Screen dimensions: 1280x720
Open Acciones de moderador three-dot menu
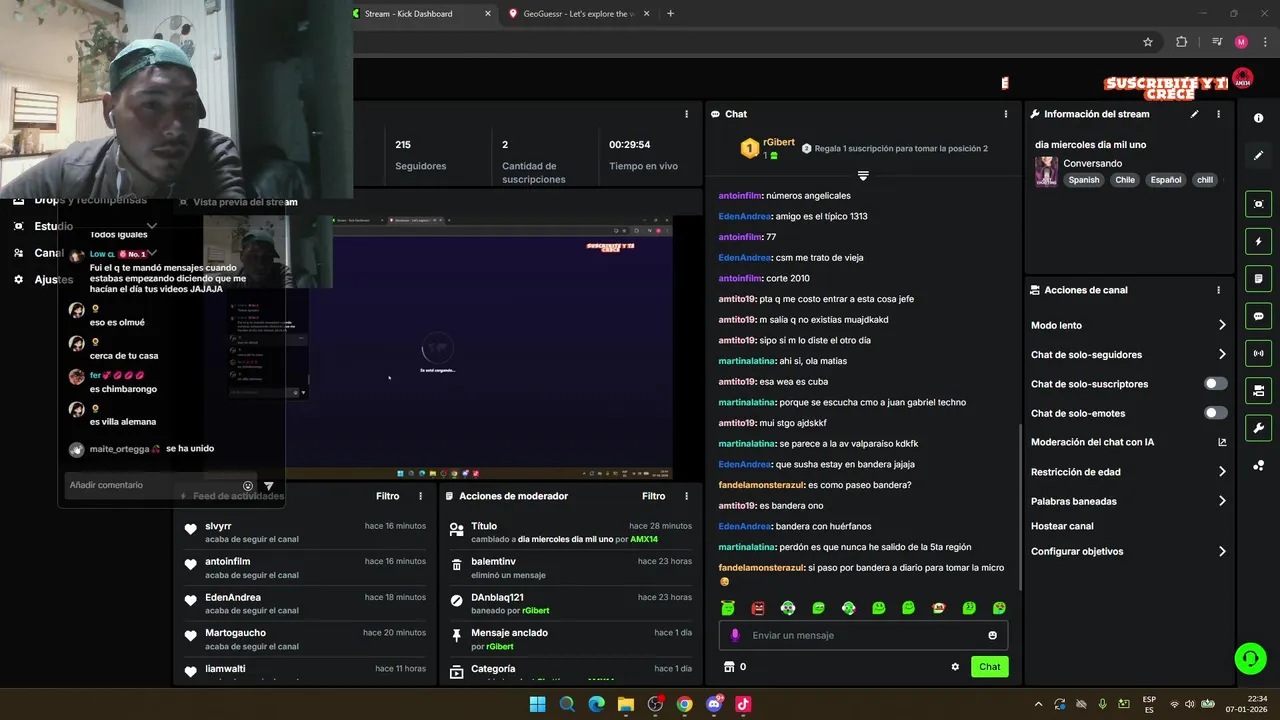tap(686, 496)
